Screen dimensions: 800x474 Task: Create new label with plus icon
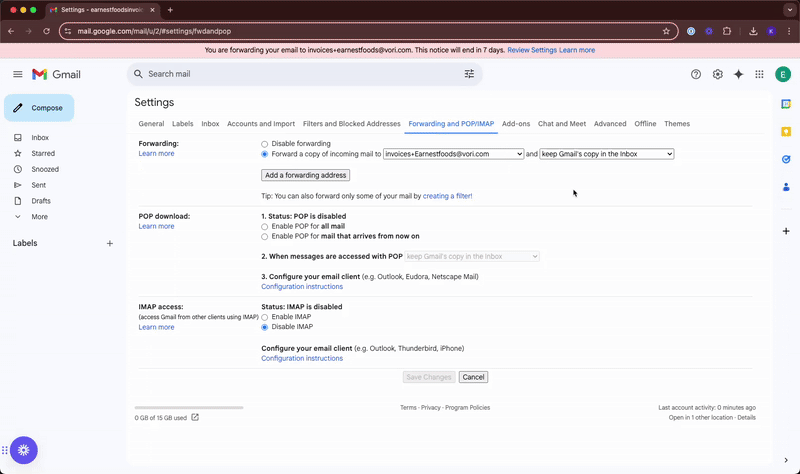coord(110,243)
